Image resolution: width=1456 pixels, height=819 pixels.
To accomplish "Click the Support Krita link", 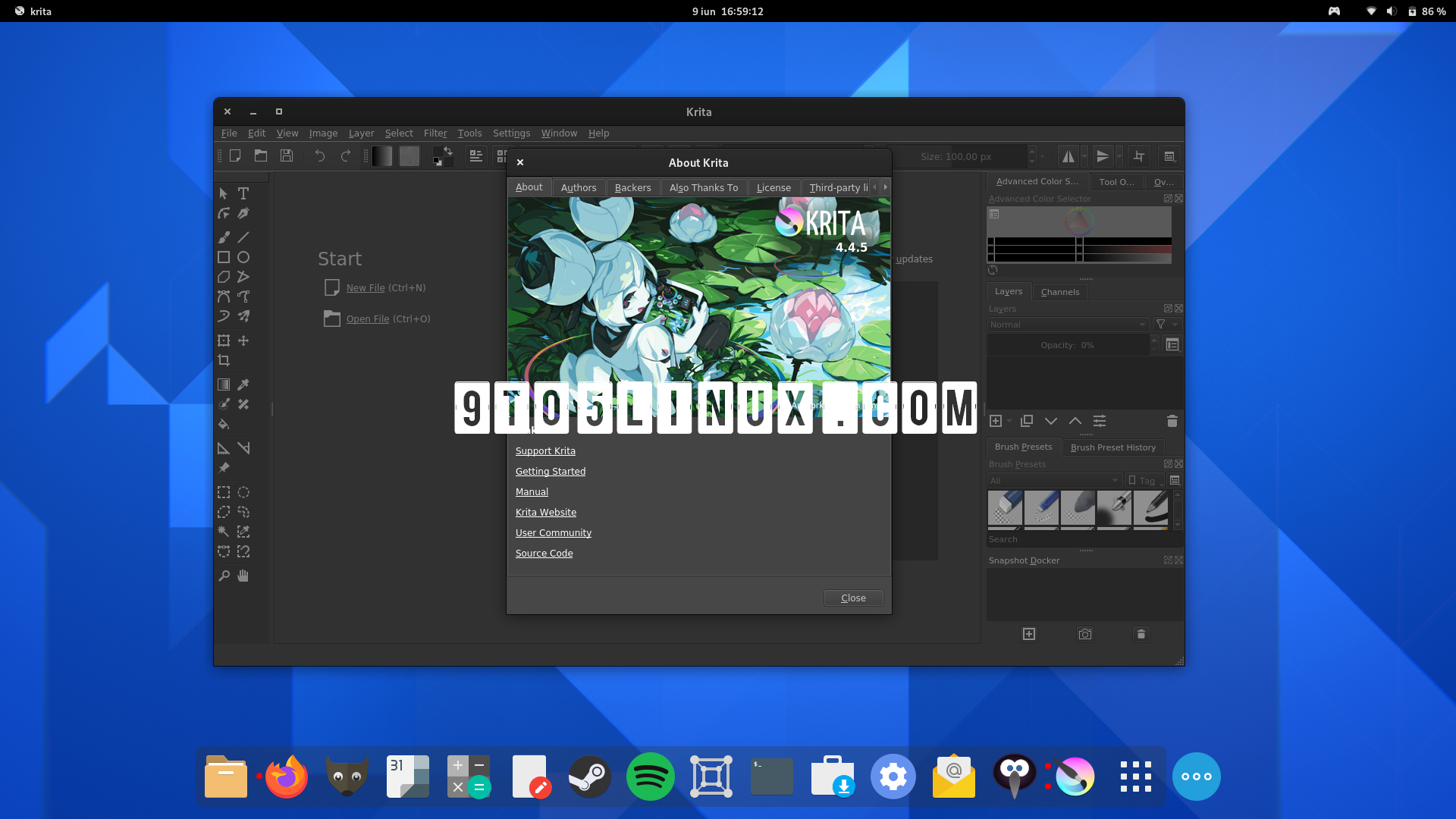I will pyautogui.click(x=545, y=450).
